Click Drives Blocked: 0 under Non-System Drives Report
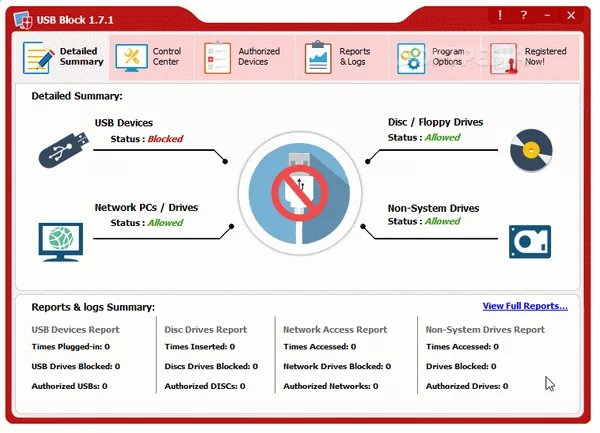This screenshot has height=433, width=600. point(461,366)
